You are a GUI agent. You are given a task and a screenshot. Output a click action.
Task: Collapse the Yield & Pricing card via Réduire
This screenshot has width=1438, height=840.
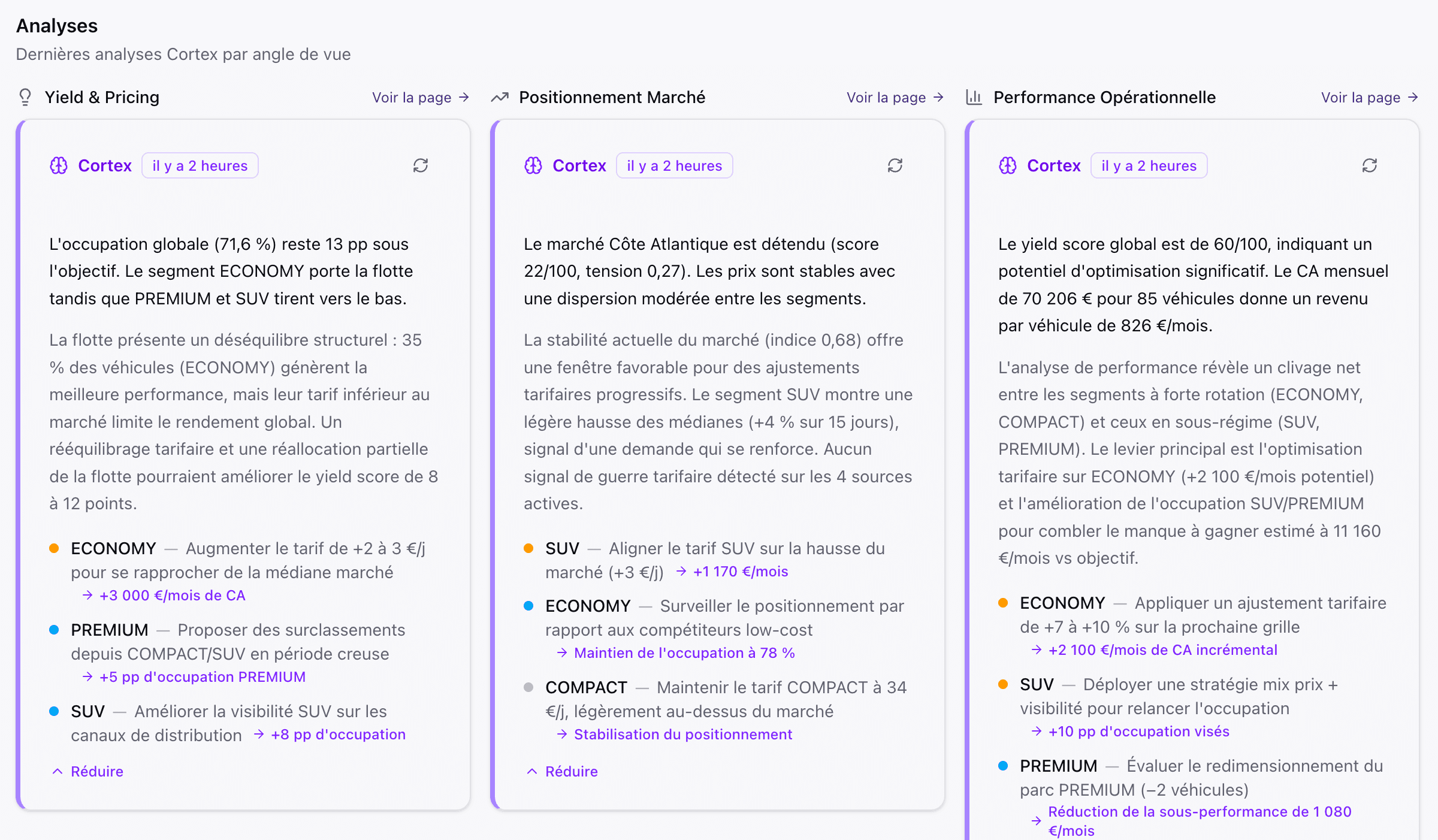96,771
